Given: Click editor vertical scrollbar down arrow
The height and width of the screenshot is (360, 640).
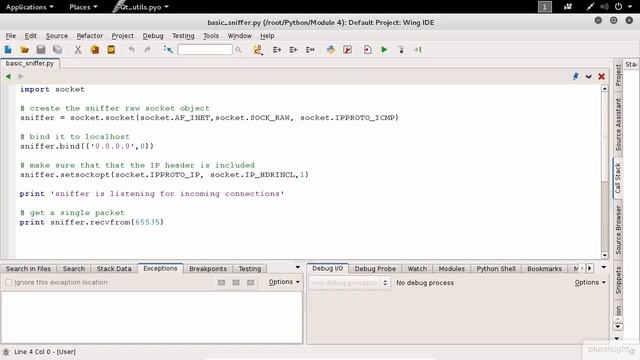Looking at the screenshot, I should (604, 255).
